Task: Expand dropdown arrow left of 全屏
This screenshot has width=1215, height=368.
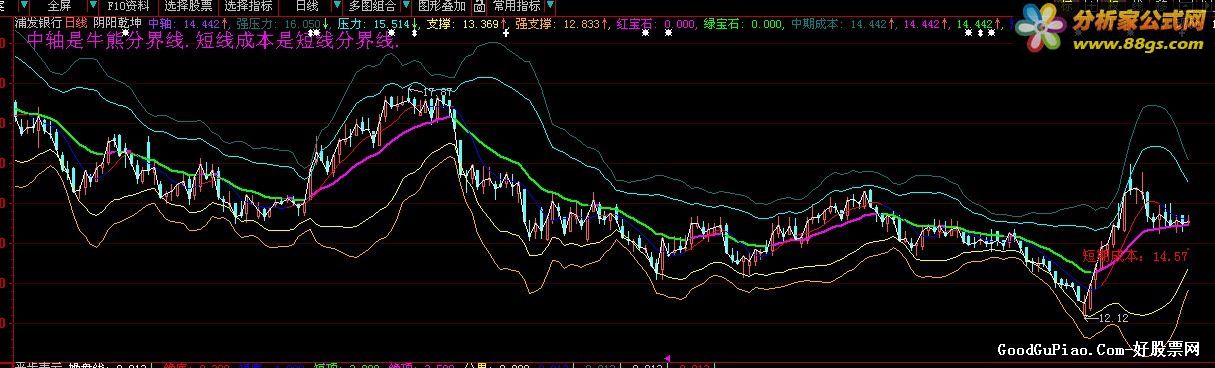Action: pyautogui.click(x=24, y=6)
